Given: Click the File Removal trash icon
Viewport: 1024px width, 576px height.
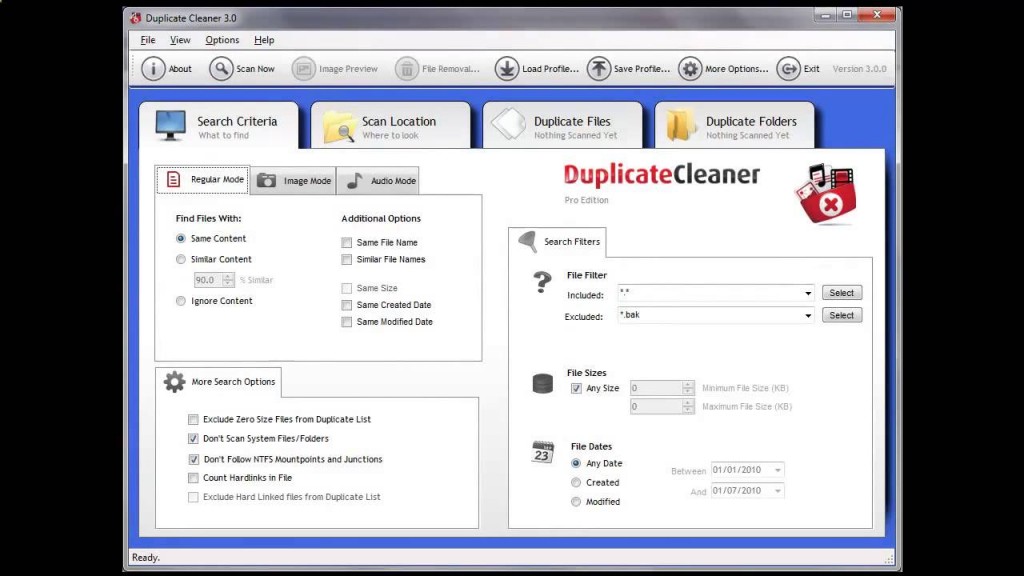Looking at the screenshot, I should coord(406,69).
